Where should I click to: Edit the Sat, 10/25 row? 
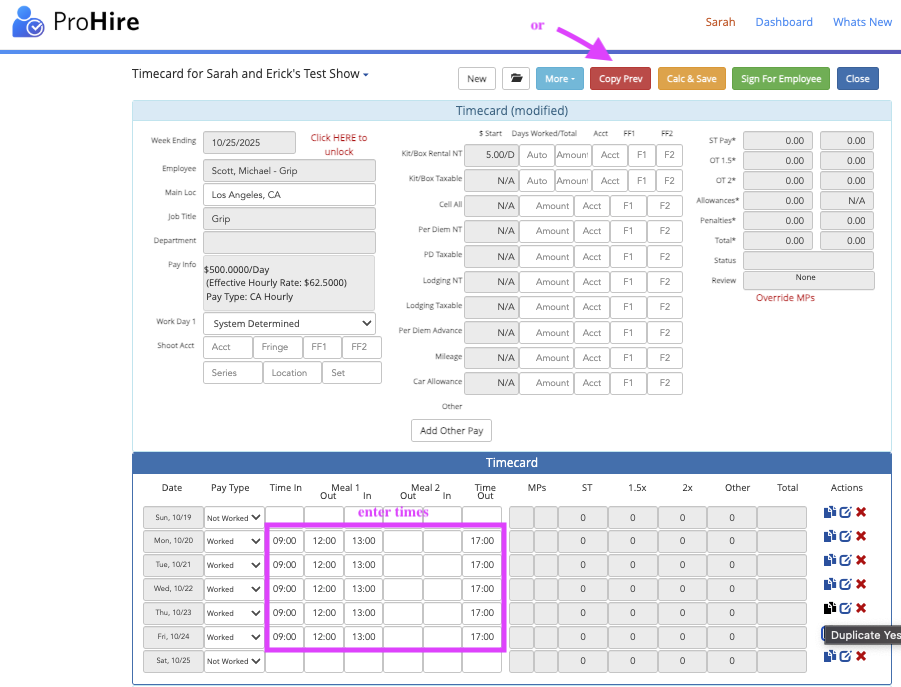845,656
